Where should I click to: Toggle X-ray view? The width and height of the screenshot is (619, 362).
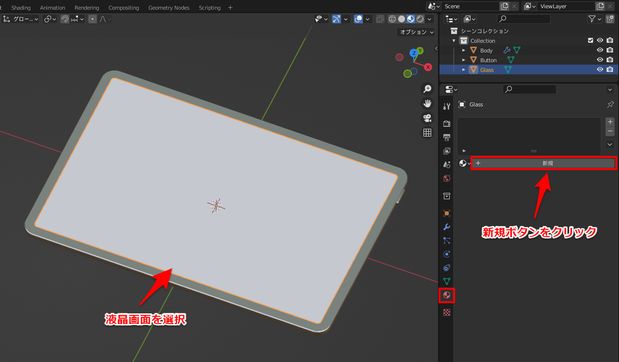[x=380, y=19]
